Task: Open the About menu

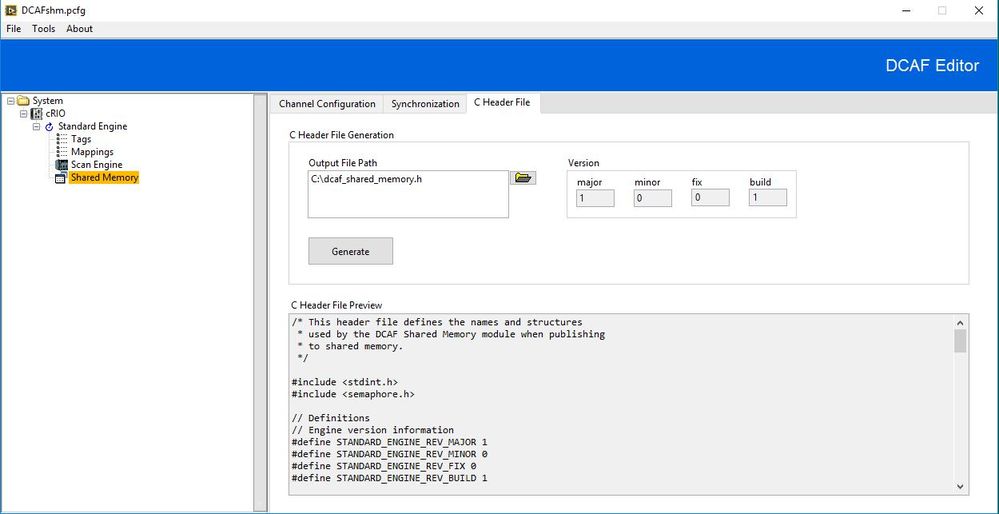Action: point(80,29)
